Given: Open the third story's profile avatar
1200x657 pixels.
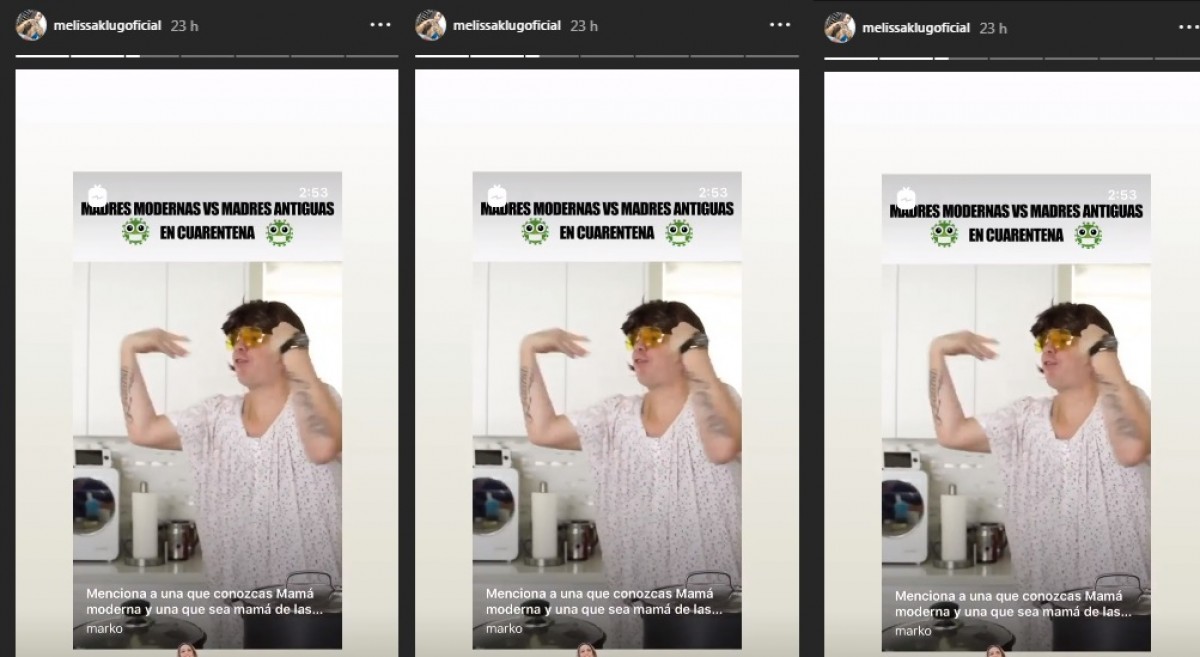Looking at the screenshot, I should [x=840, y=27].
